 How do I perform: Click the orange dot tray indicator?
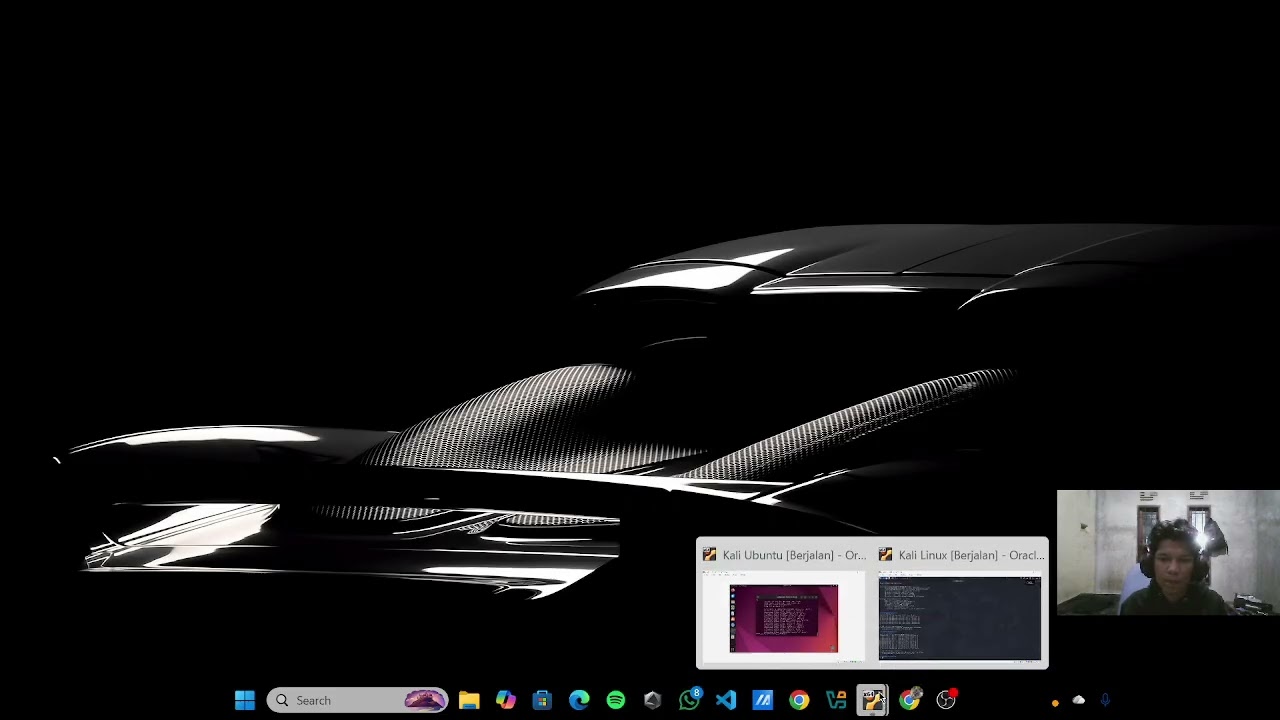[1055, 703]
